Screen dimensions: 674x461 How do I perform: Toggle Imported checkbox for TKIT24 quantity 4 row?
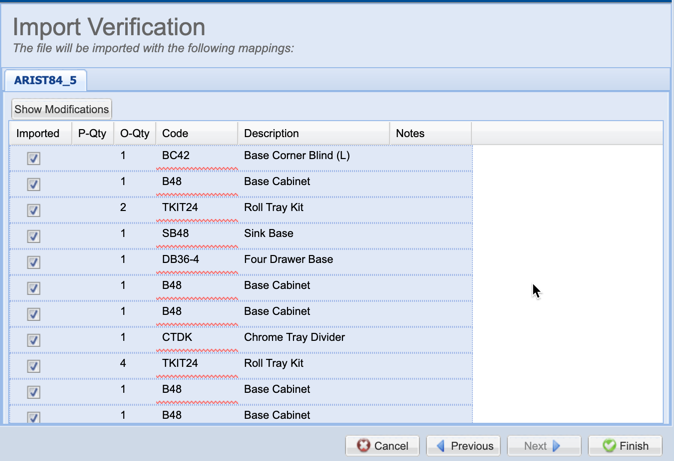click(x=34, y=366)
